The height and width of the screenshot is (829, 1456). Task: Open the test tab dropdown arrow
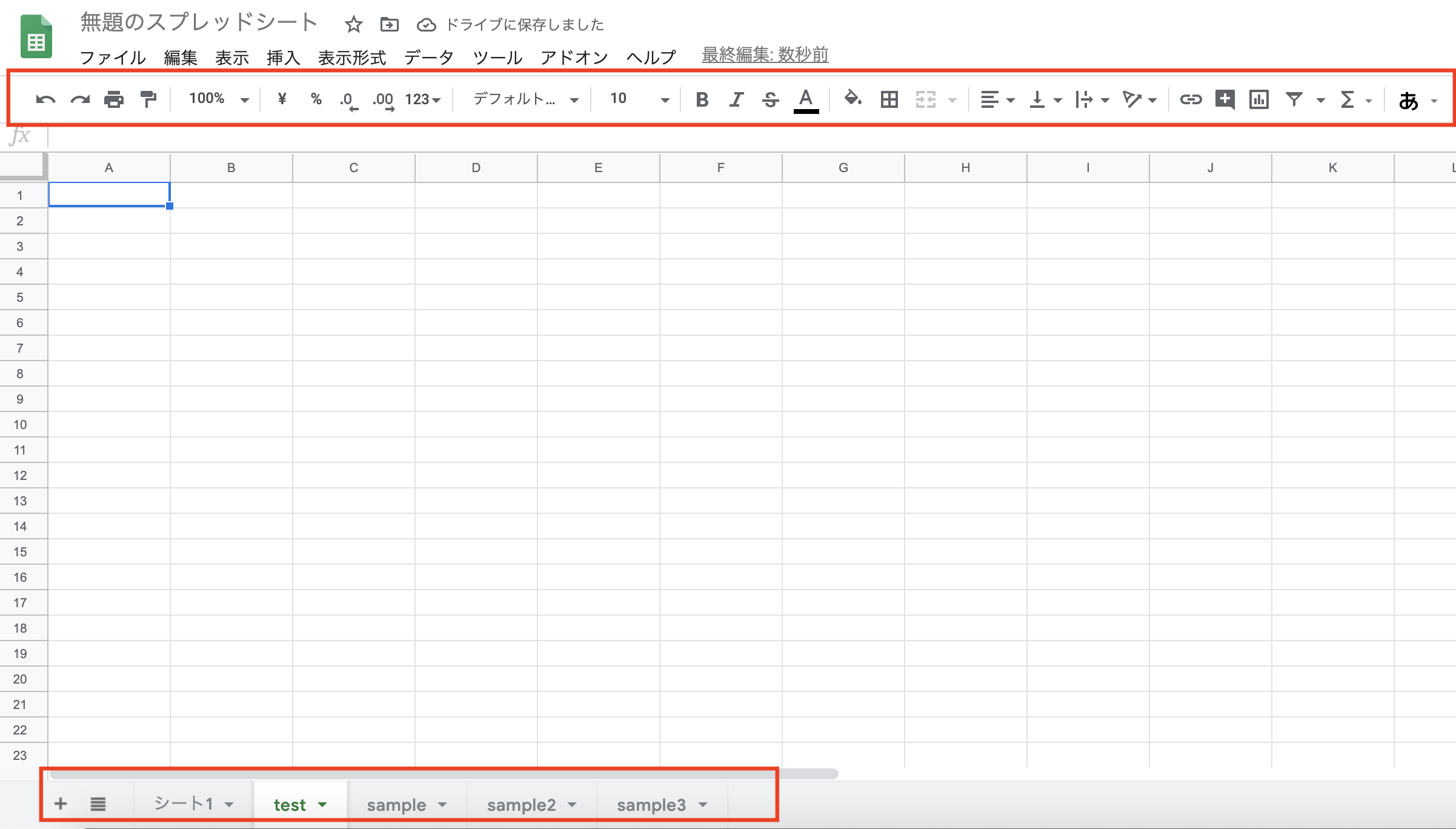point(322,805)
